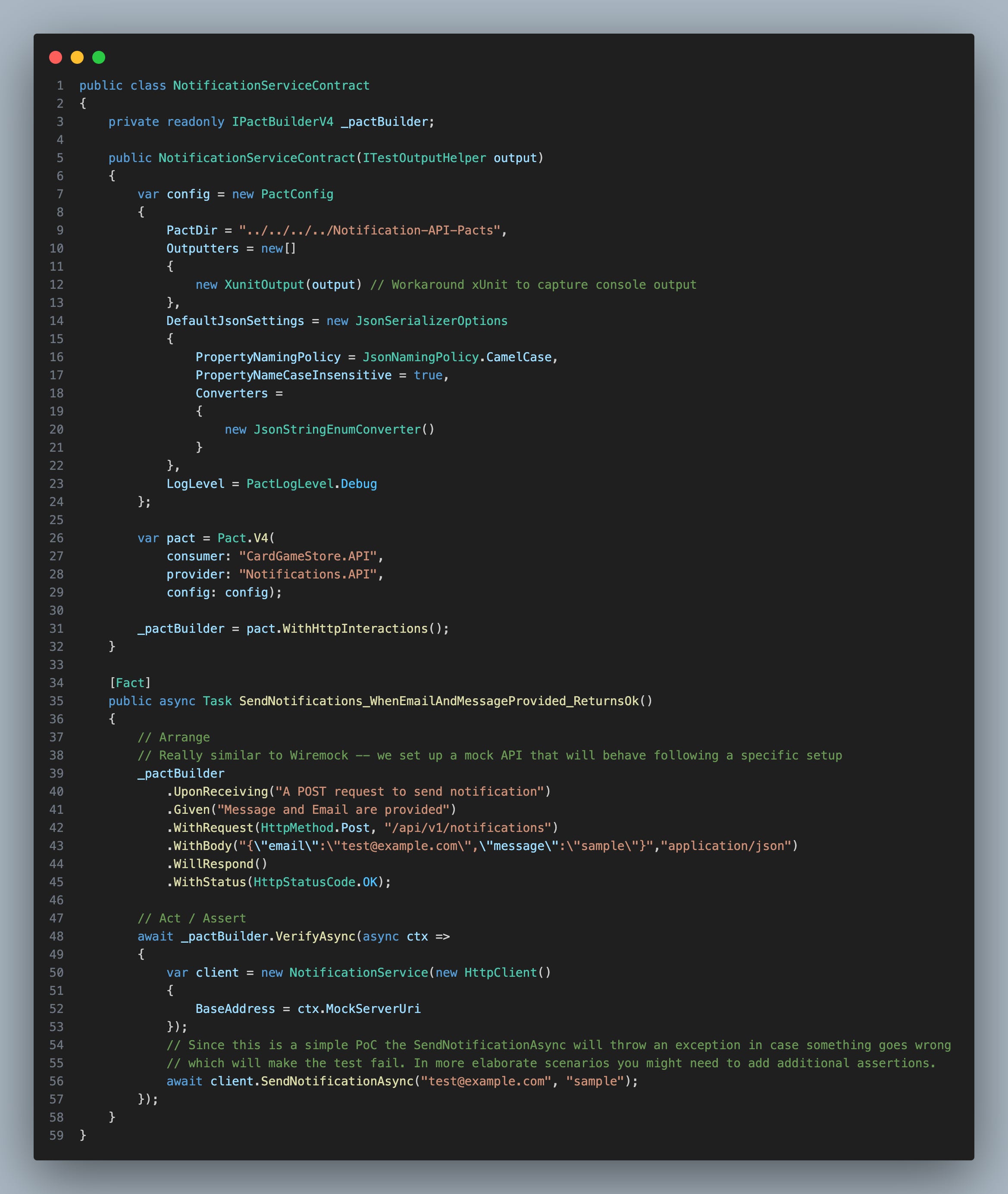Click CamelCase on line 16

coord(519,357)
